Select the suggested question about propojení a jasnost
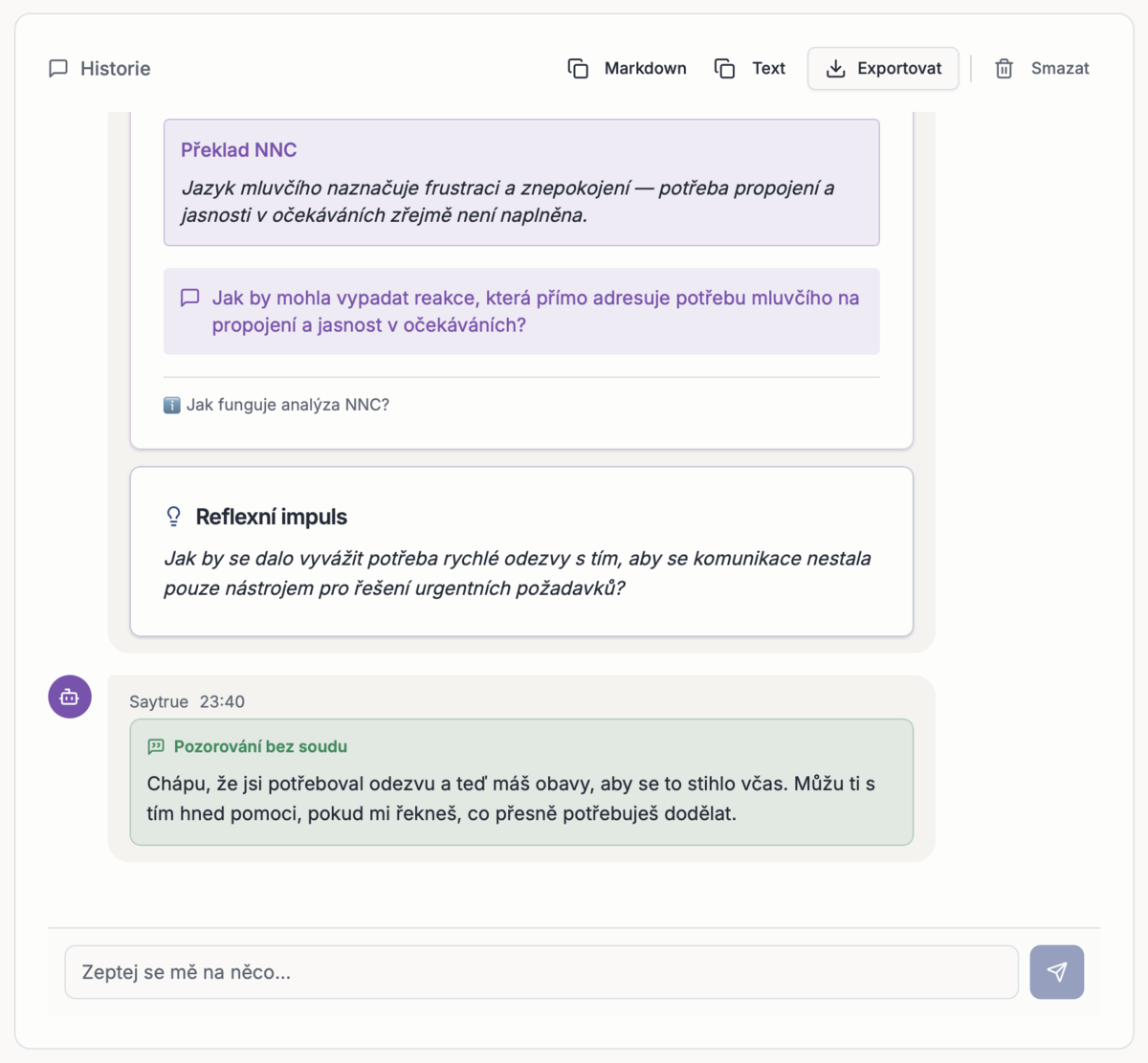 (x=521, y=311)
